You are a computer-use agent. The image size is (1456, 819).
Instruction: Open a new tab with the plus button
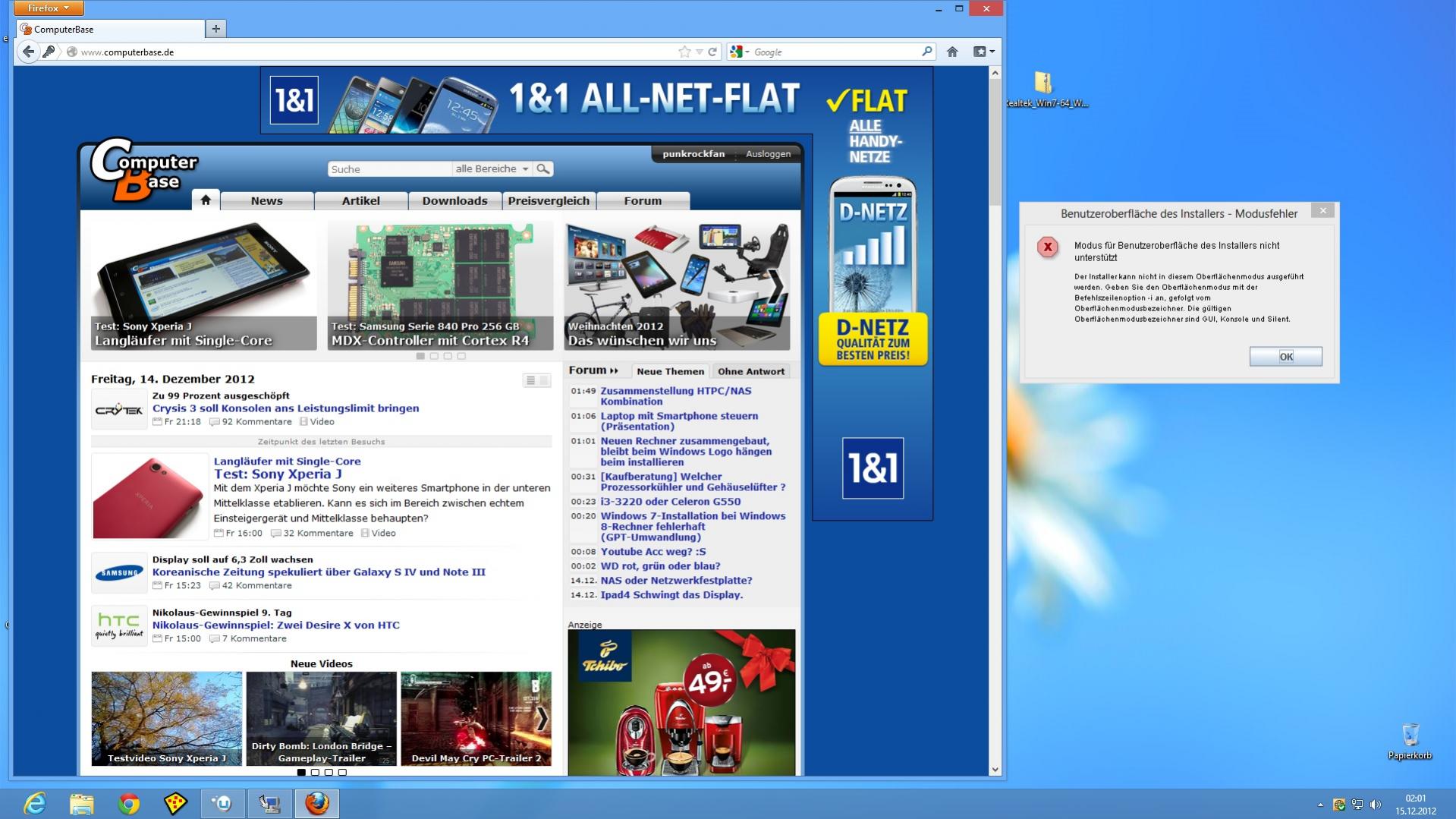(216, 29)
